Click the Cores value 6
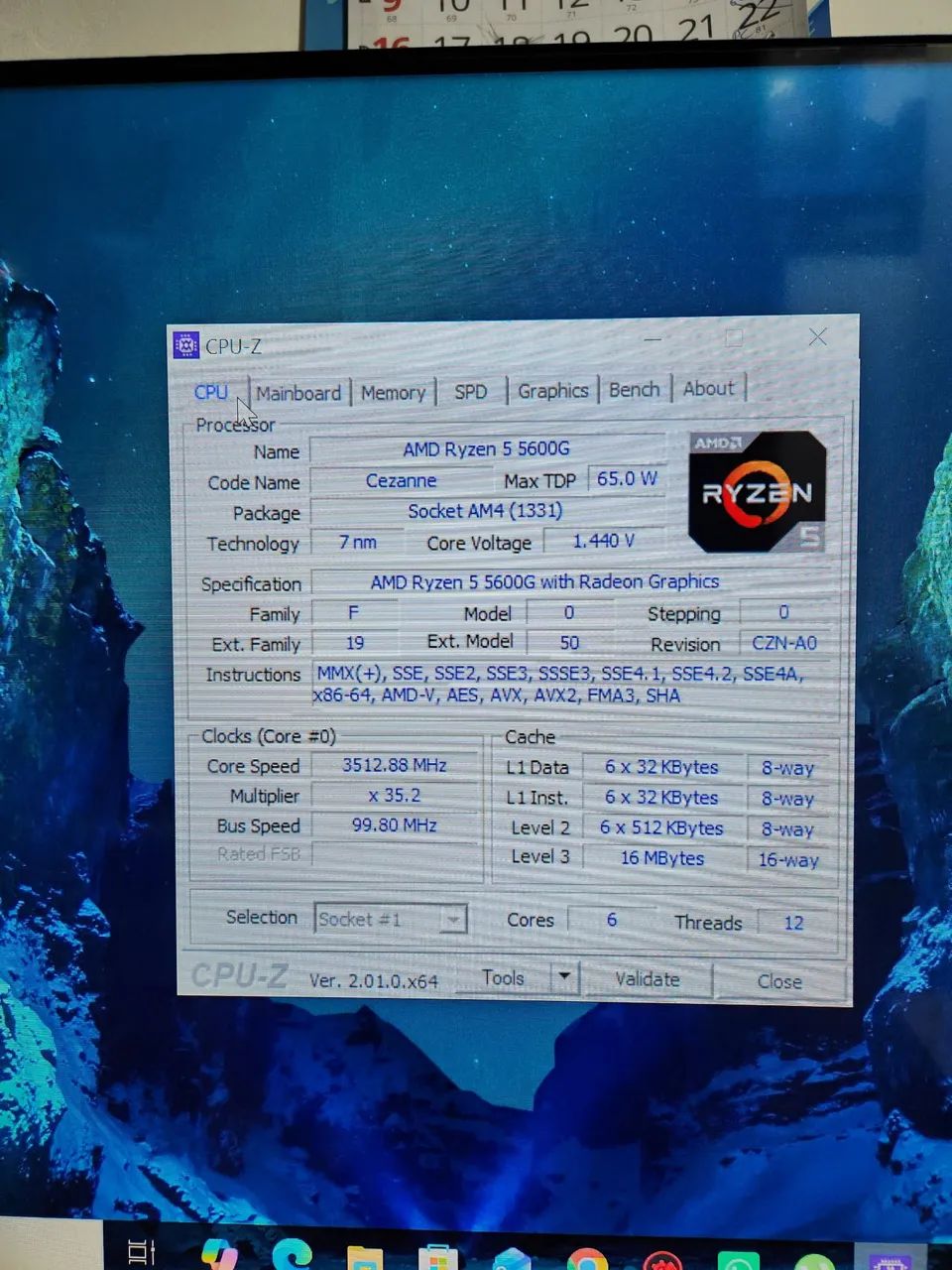The width and height of the screenshot is (952, 1270). (612, 920)
